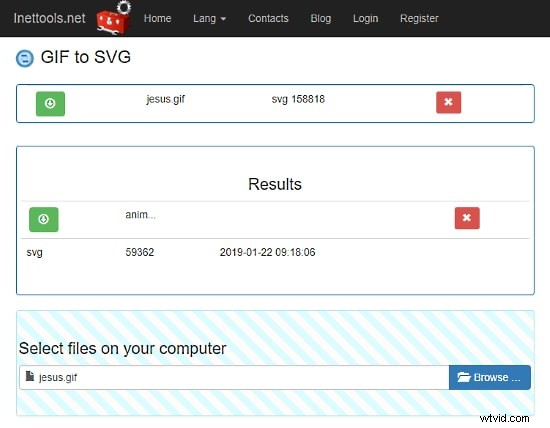
Task: Click the anim... result filename
Action: pos(140,214)
